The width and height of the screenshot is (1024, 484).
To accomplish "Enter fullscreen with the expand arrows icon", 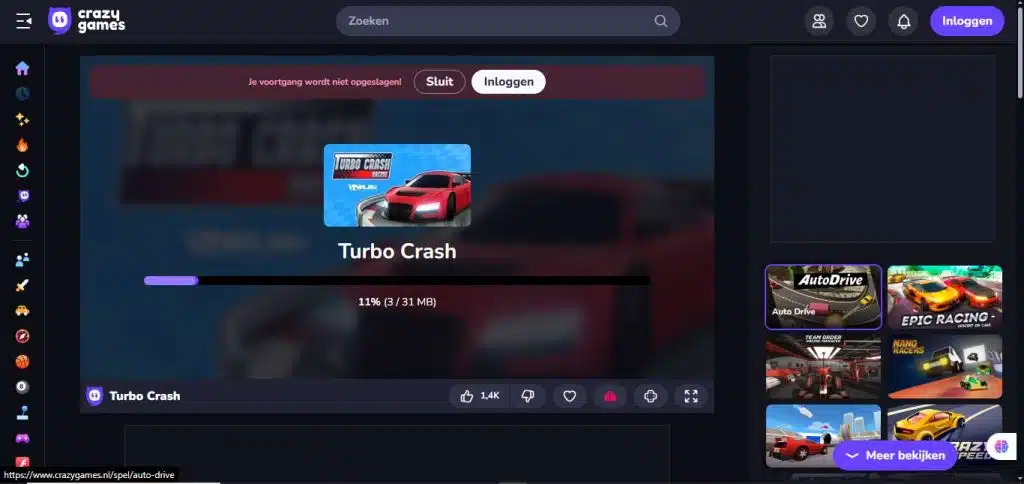I will [691, 396].
